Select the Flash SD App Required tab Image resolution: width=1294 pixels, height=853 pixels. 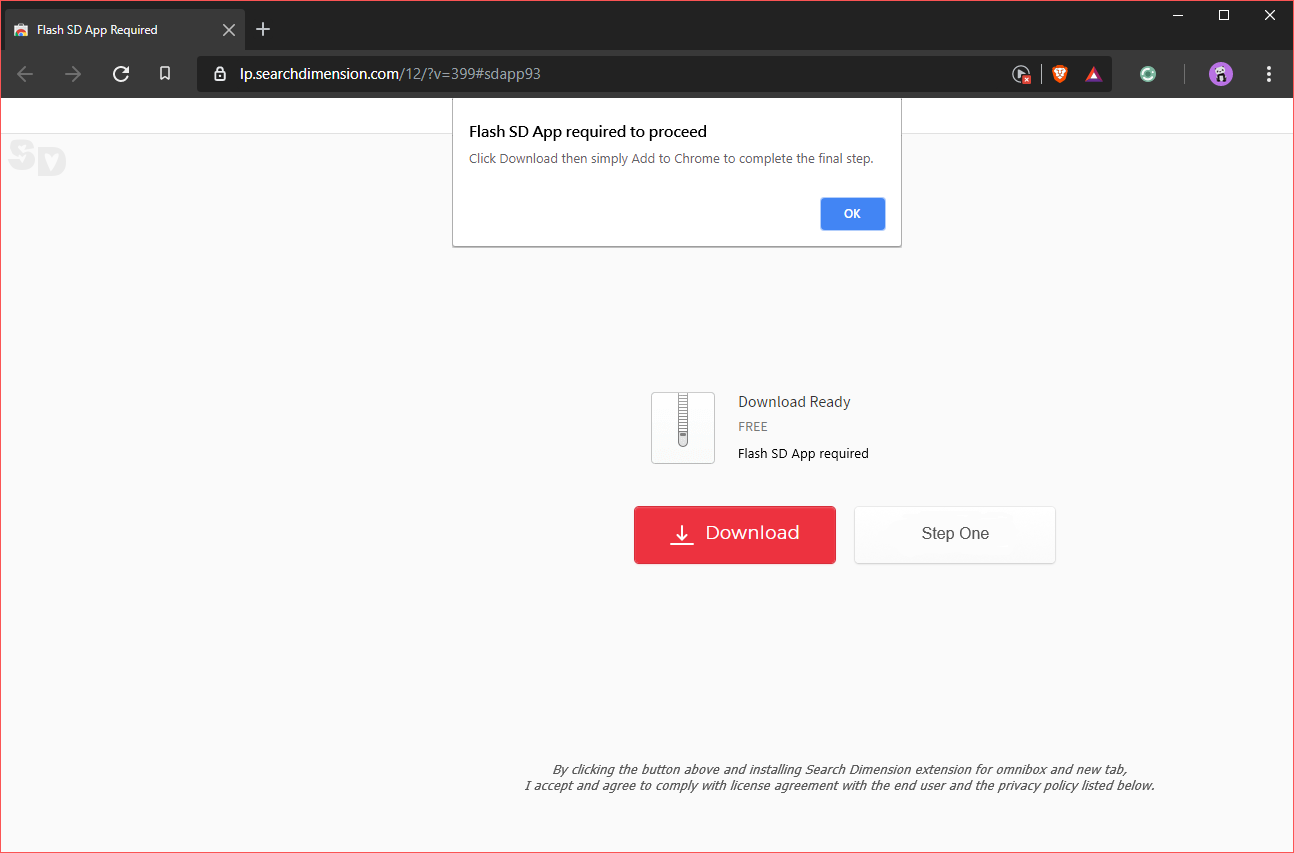coord(124,30)
